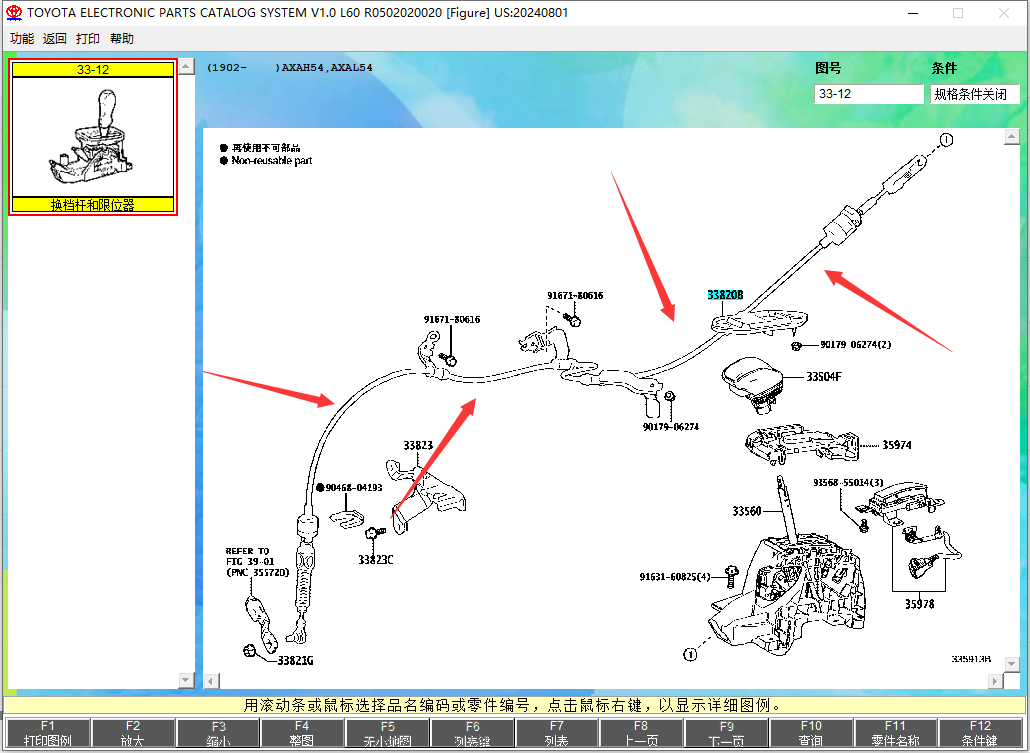The image size is (1030, 753).
Task: Click the F5 no-thumbnail button
Action: point(388,733)
